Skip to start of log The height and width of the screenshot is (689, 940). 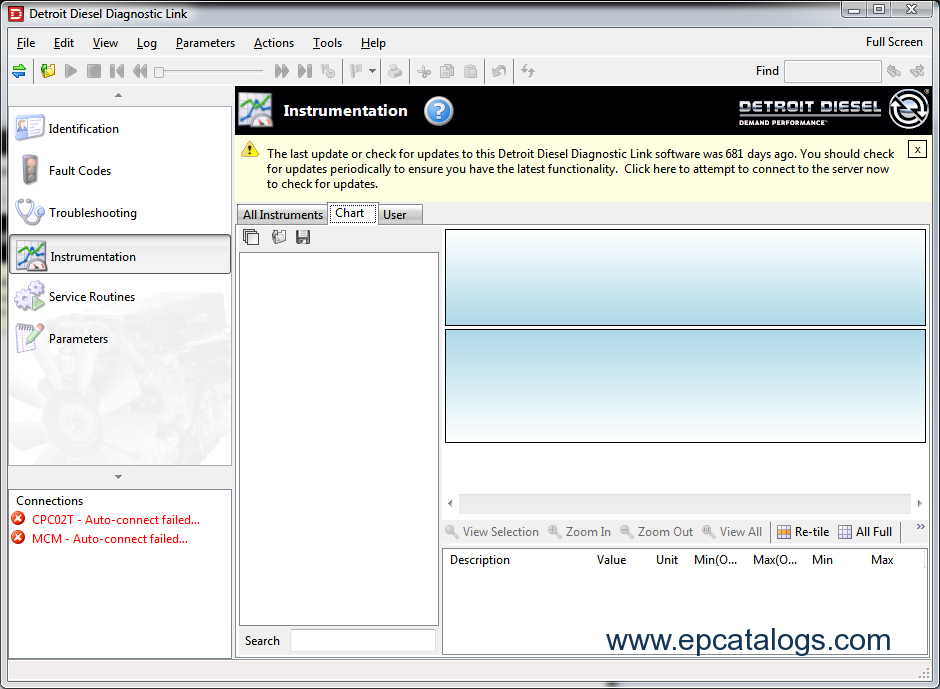point(117,71)
